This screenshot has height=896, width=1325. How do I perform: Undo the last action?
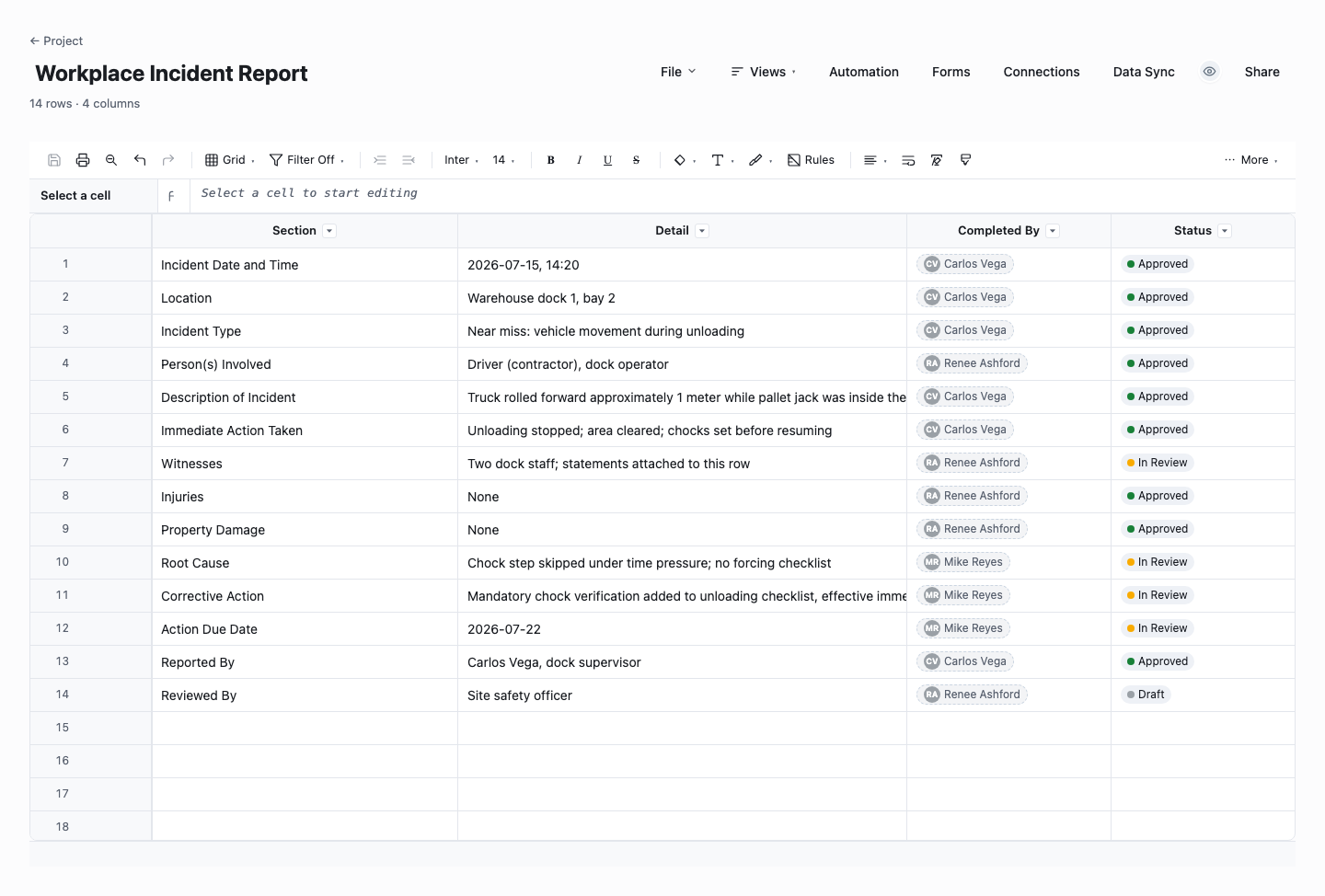tap(140, 160)
